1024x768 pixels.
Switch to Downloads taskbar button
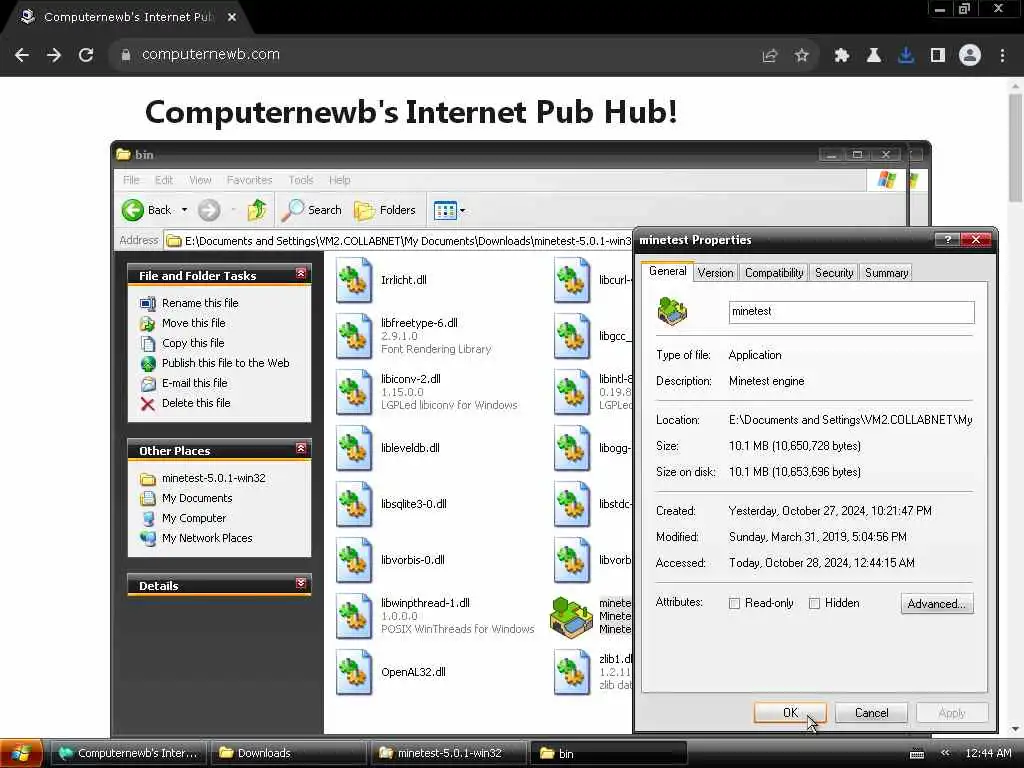[287, 754]
